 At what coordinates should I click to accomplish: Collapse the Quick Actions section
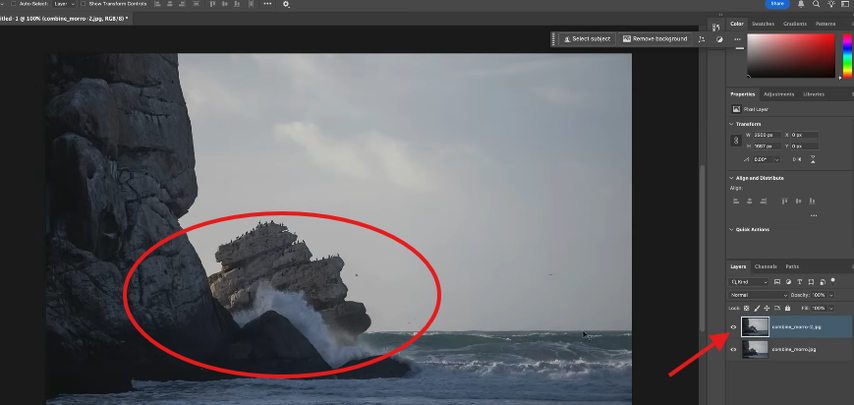[x=731, y=230]
